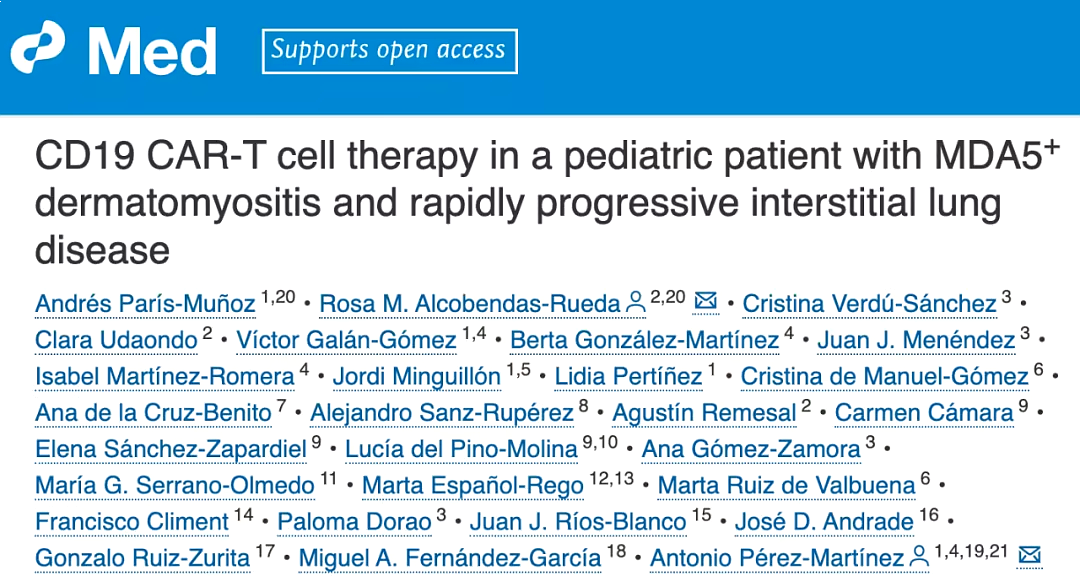Click the Med journal title
Screen dimensions: 1080x581
pos(153,52)
